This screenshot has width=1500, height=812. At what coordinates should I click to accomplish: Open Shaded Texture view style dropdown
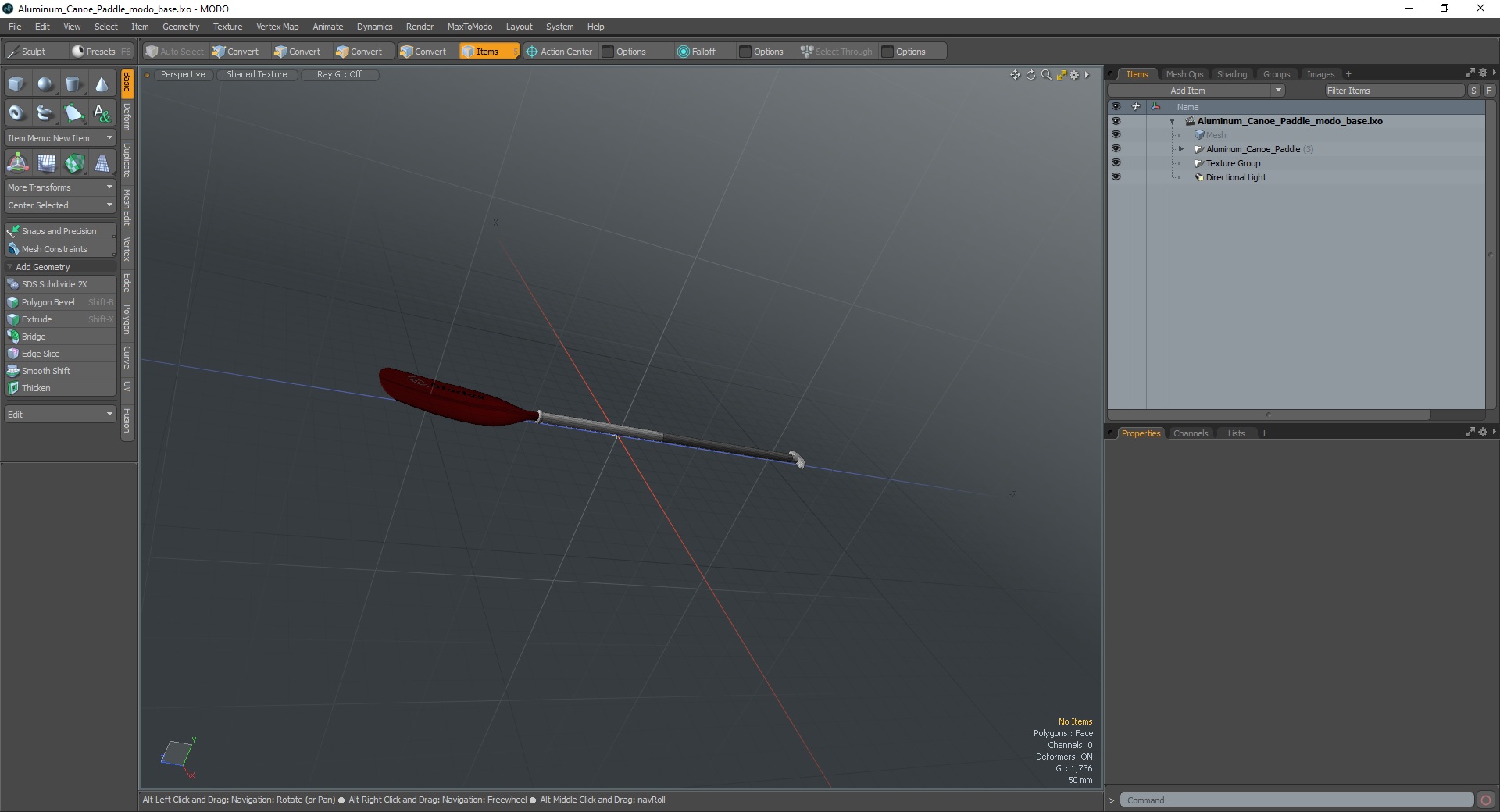tap(257, 74)
